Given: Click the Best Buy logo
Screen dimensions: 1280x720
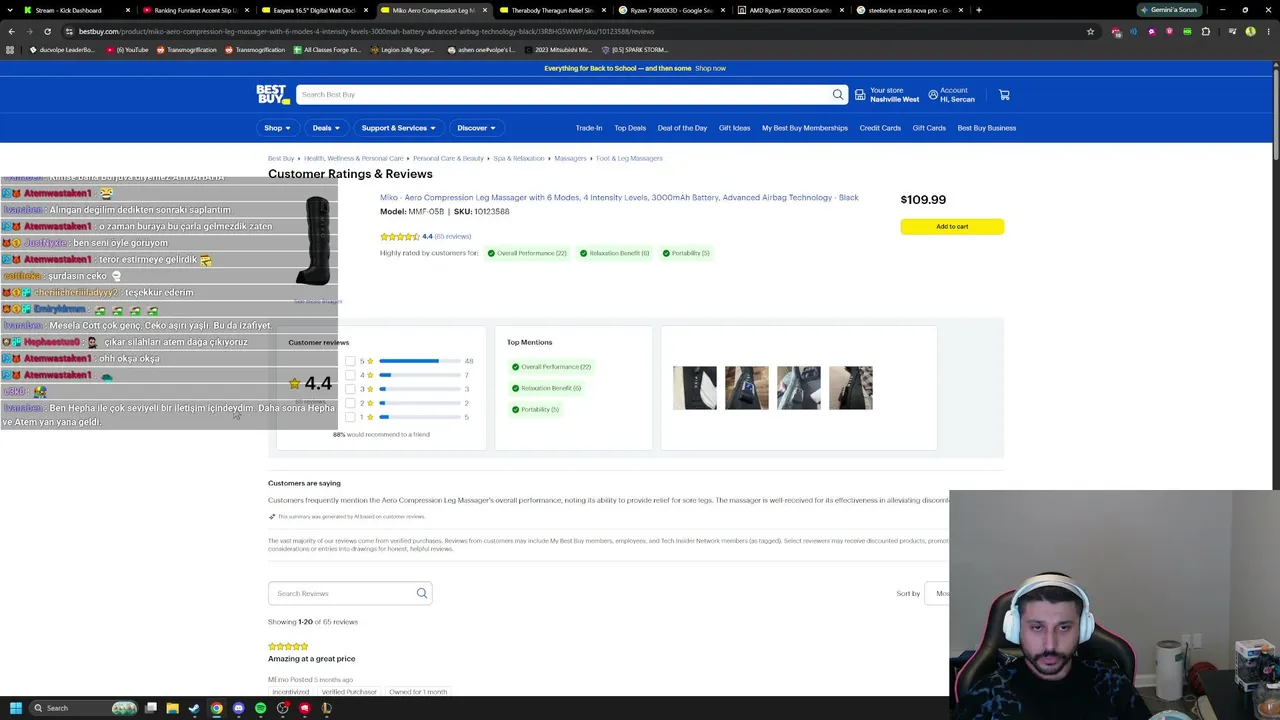Looking at the screenshot, I should pyautogui.click(x=273, y=95).
